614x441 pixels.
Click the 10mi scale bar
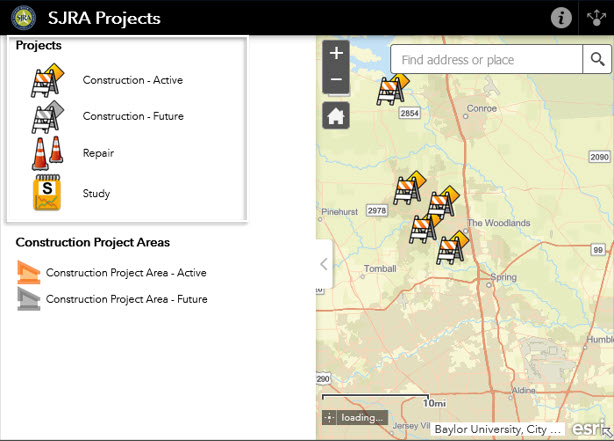pos(384,400)
